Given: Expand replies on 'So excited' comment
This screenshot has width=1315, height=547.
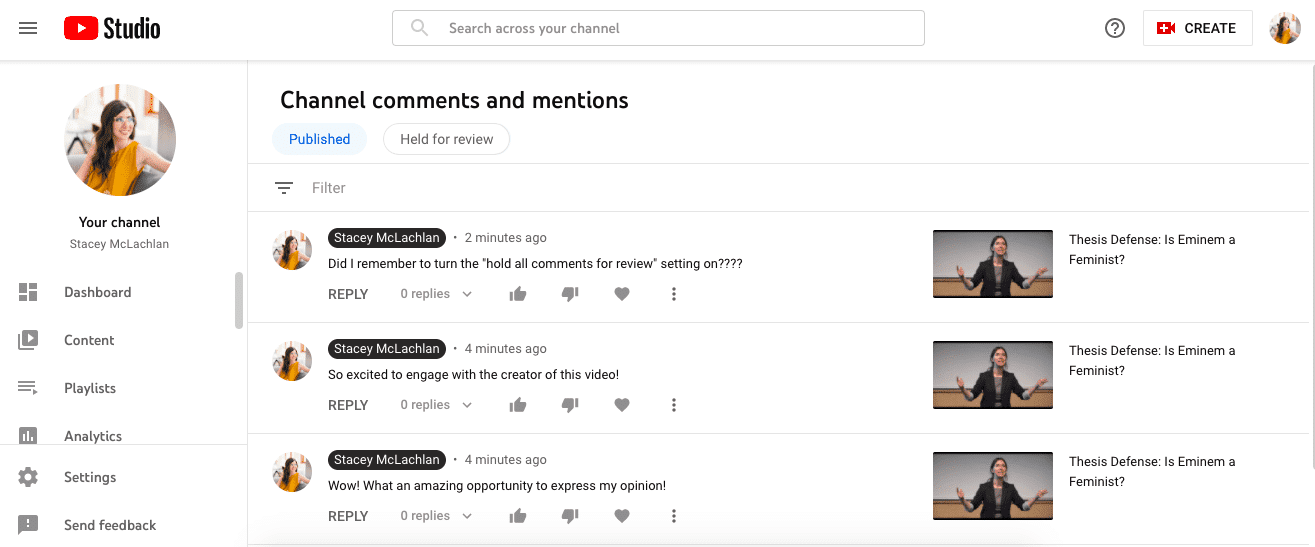Looking at the screenshot, I should 436,405.
